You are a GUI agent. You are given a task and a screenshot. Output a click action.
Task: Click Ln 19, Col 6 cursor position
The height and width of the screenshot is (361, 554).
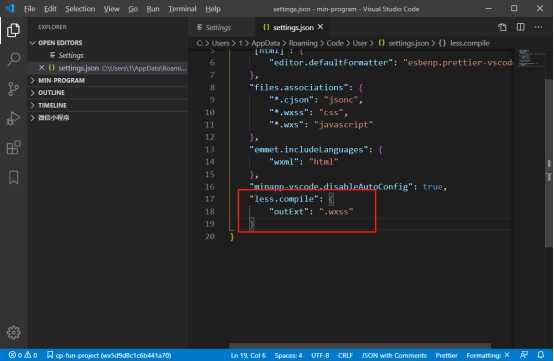tap(248, 355)
